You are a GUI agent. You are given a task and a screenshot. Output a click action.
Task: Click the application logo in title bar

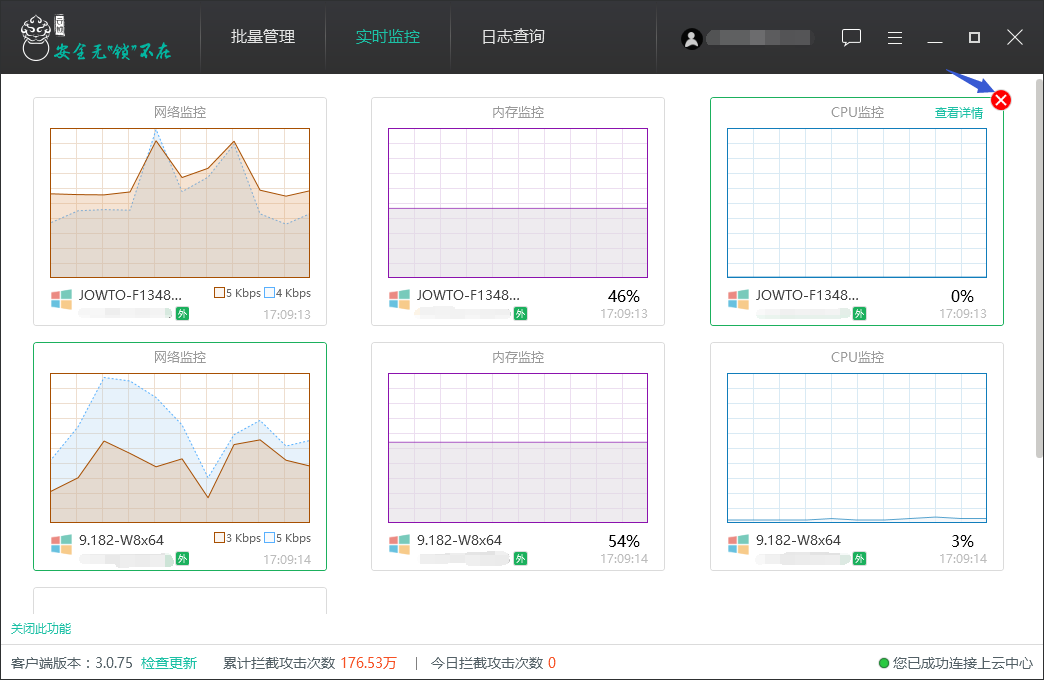click(41, 37)
